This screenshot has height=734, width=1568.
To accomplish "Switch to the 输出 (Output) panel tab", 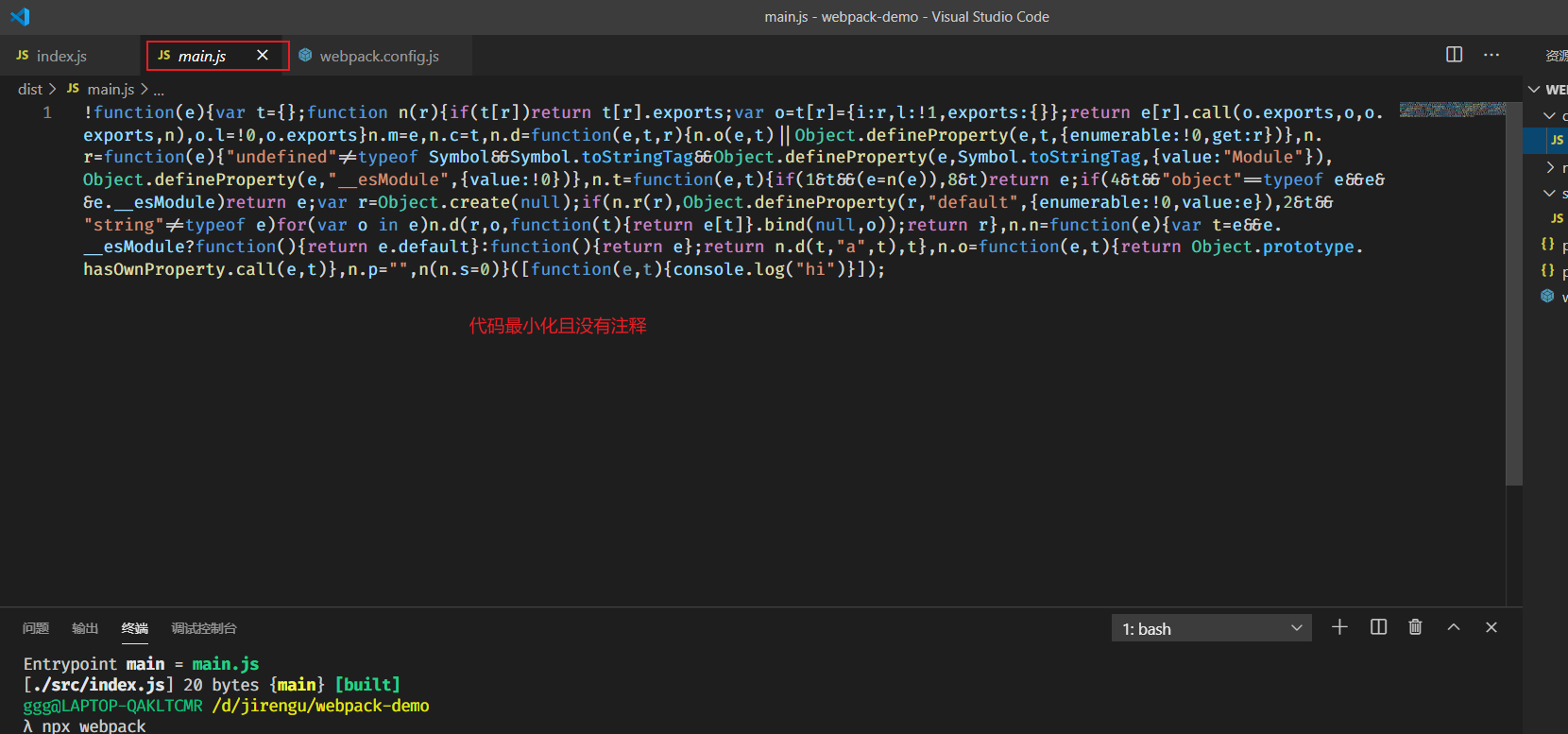I will pos(85,628).
